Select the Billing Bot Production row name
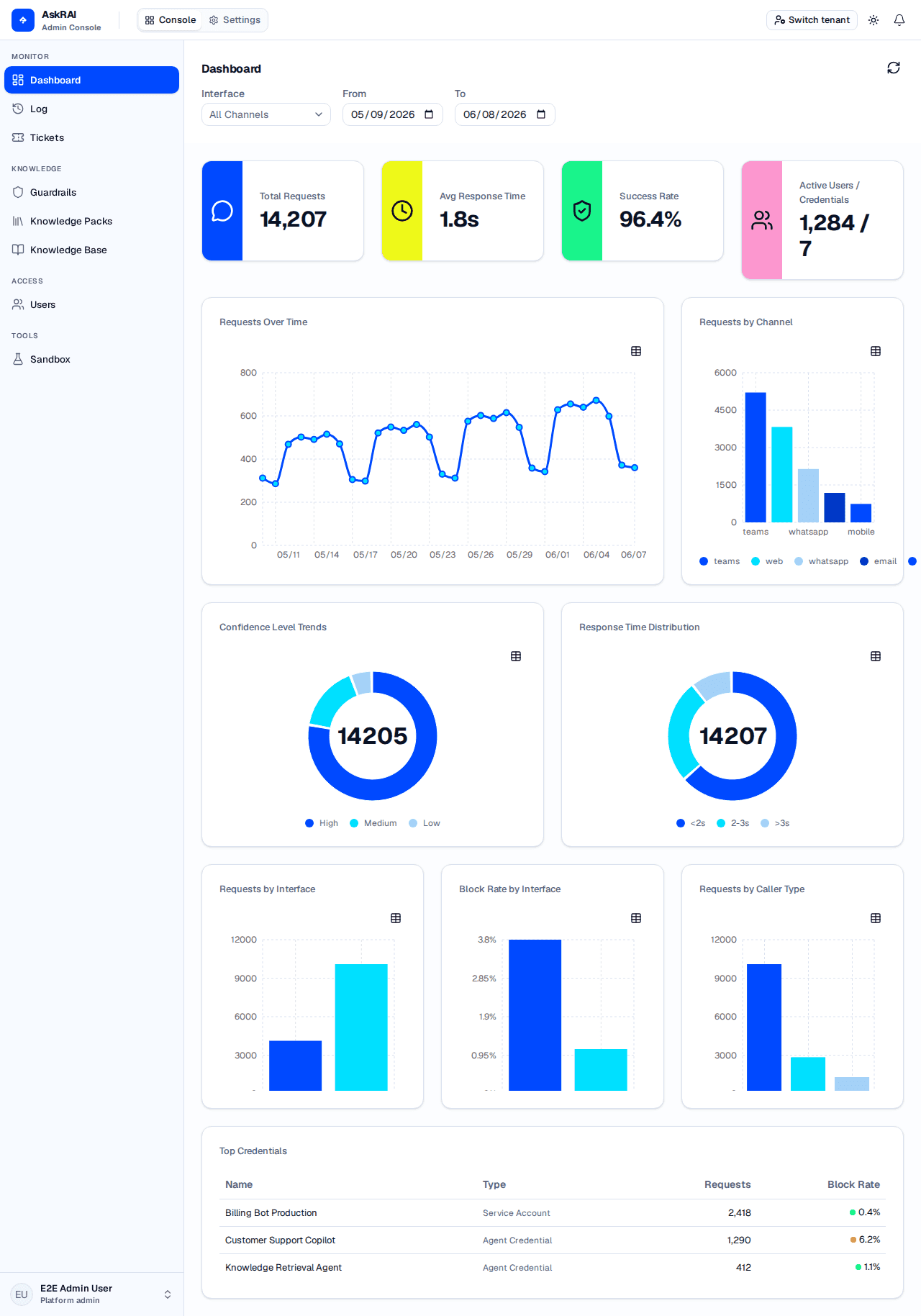This screenshot has width=921, height=1316. click(271, 1213)
